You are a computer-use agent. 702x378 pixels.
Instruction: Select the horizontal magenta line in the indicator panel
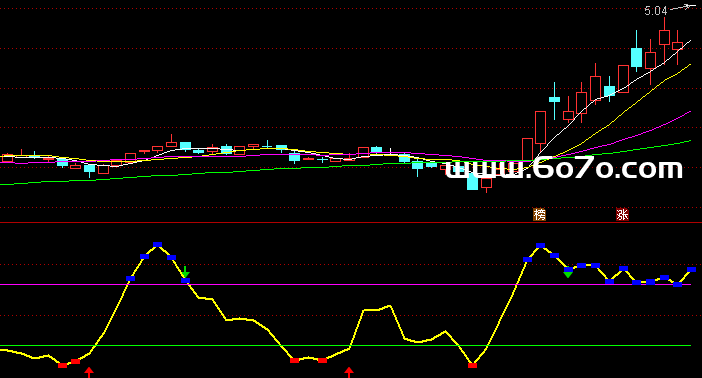click(345, 284)
